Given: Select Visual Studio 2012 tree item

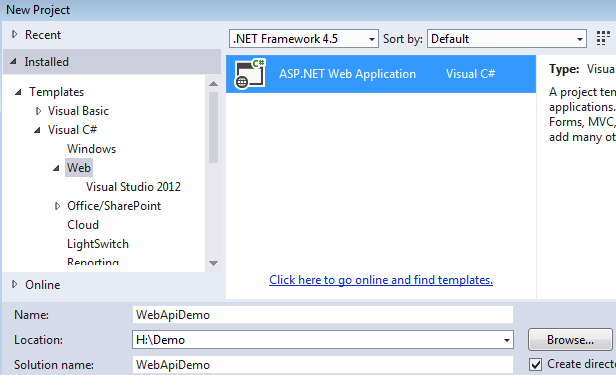Looking at the screenshot, I should (133, 187).
